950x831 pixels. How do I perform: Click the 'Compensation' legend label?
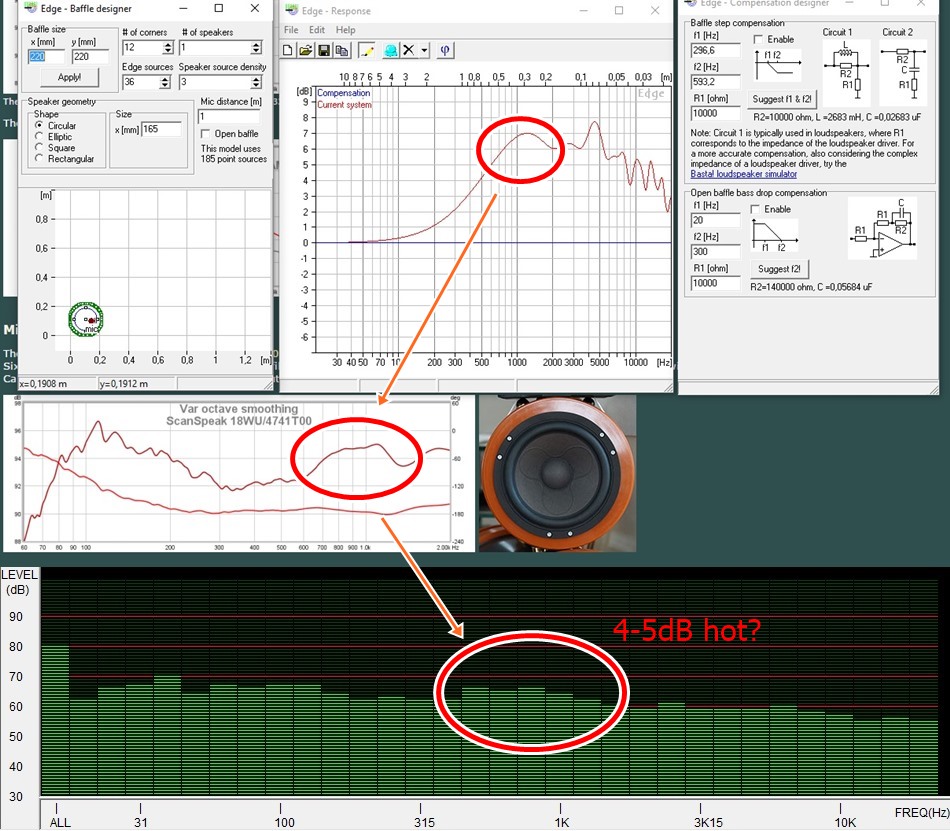(x=344, y=93)
